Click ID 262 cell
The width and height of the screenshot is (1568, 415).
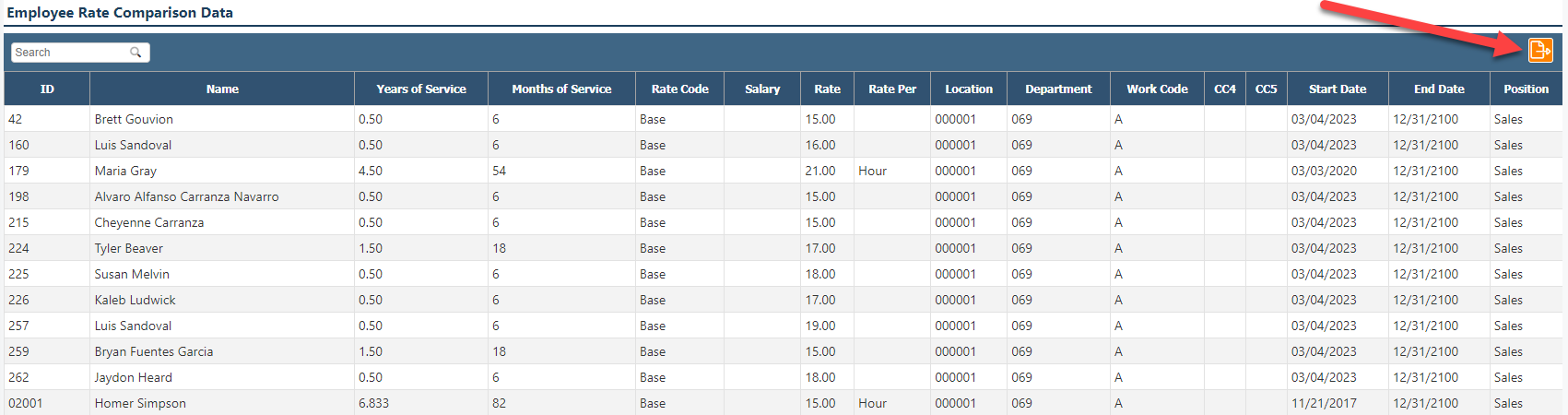47,377
